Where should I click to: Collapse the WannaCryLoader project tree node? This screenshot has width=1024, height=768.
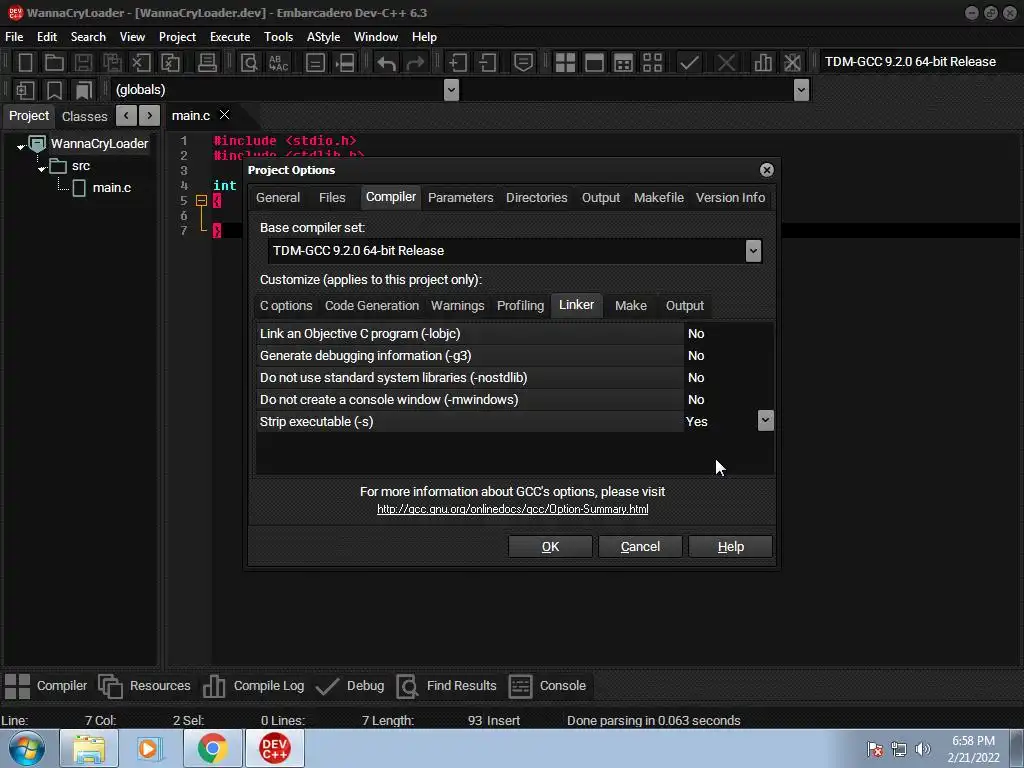click(x=21, y=147)
